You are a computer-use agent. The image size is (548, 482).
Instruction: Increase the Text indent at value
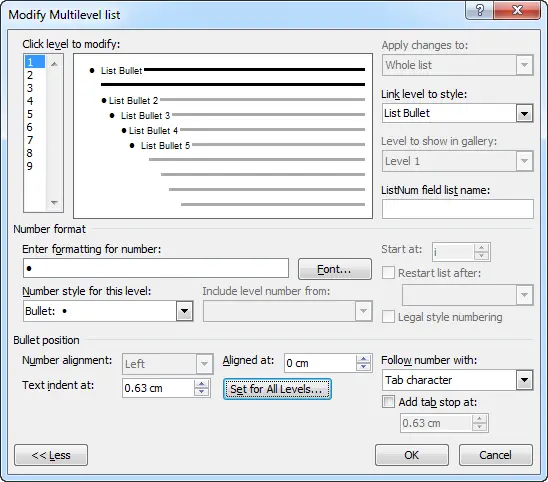(201, 384)
